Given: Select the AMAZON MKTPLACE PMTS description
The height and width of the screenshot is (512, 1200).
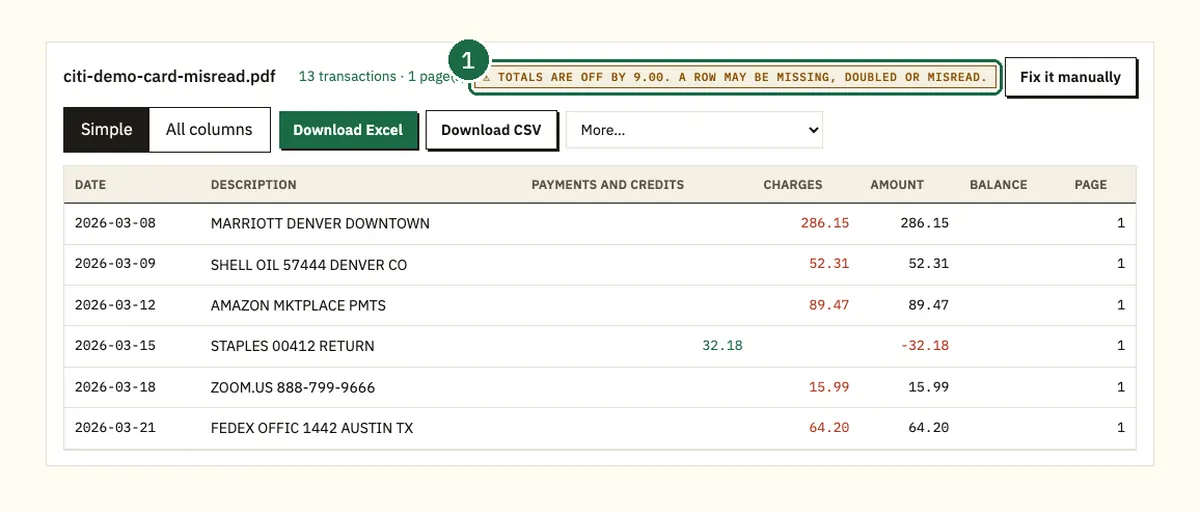Looking at the screenshot, I should [x=298, y=305].
